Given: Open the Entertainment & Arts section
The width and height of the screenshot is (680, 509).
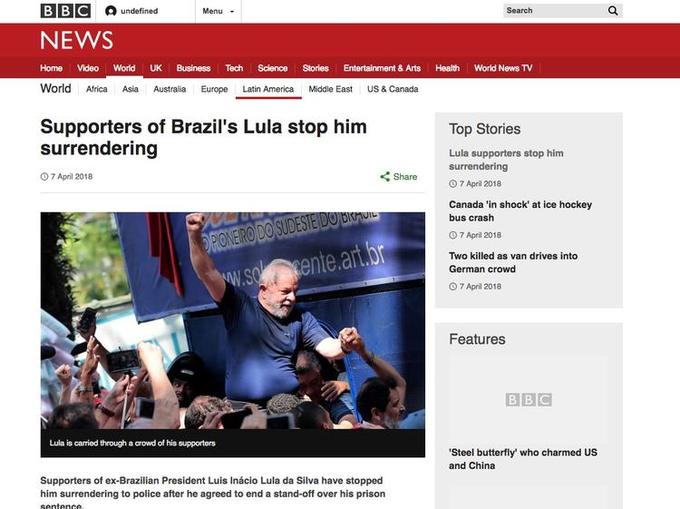Looking at the screenshot, I should (382, 68).
